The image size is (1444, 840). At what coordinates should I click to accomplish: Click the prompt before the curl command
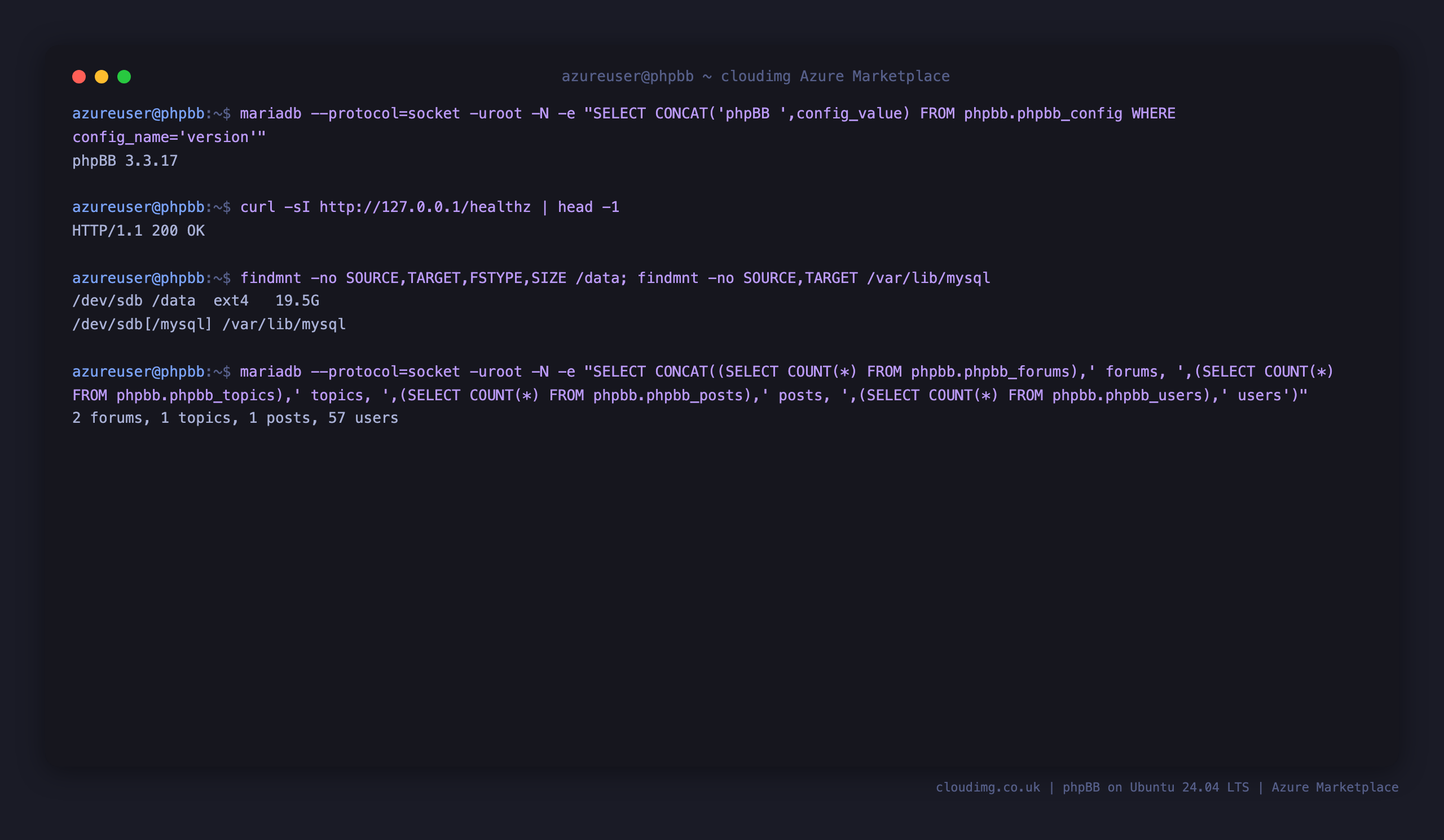coord(151,207)
